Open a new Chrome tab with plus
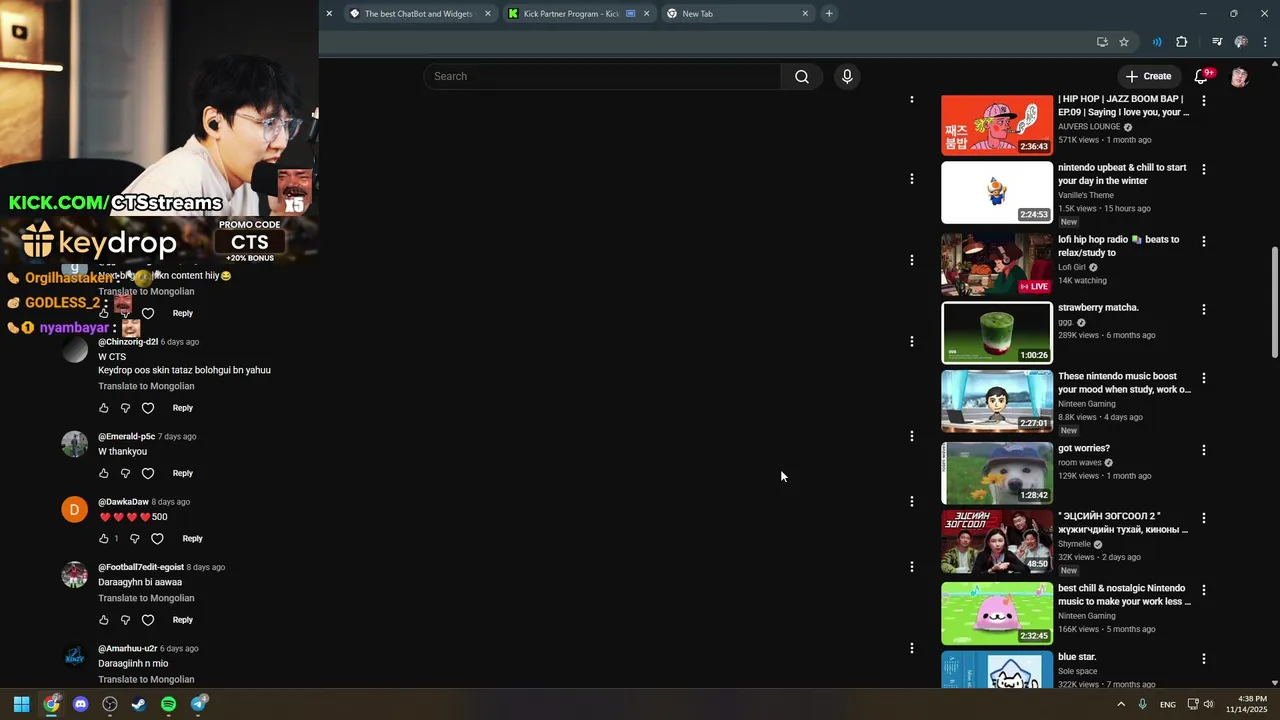The height and width of the screenshot is (720, 1280). 829,14
